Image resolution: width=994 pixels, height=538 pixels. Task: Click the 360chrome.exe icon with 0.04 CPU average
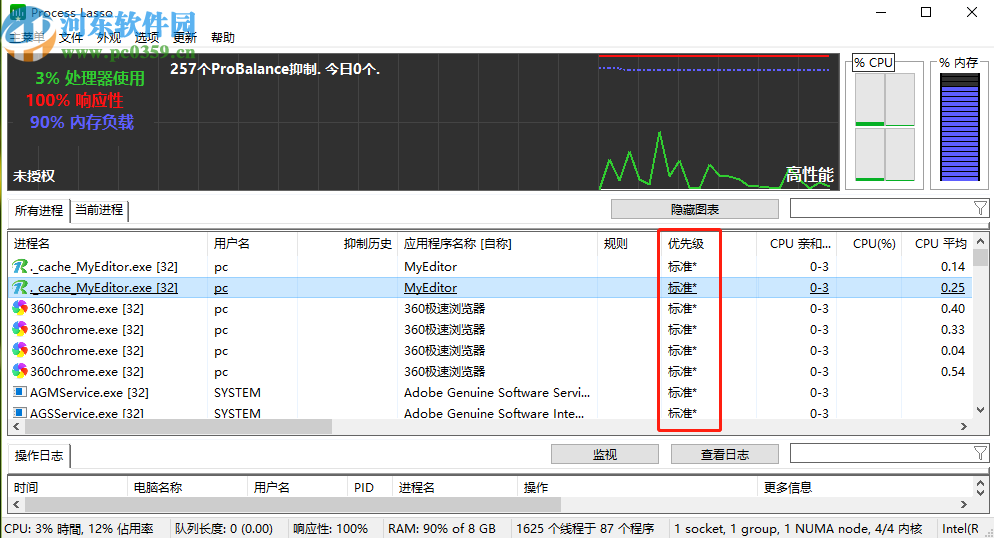(20, 350)
